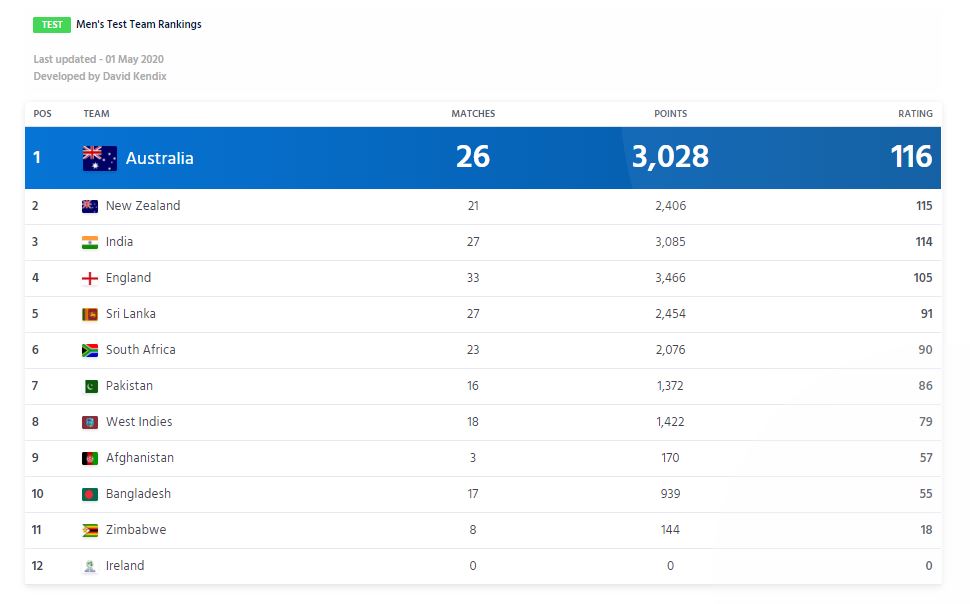Click the England flag icon
970x604 pixels.
[x=90, y=278]
